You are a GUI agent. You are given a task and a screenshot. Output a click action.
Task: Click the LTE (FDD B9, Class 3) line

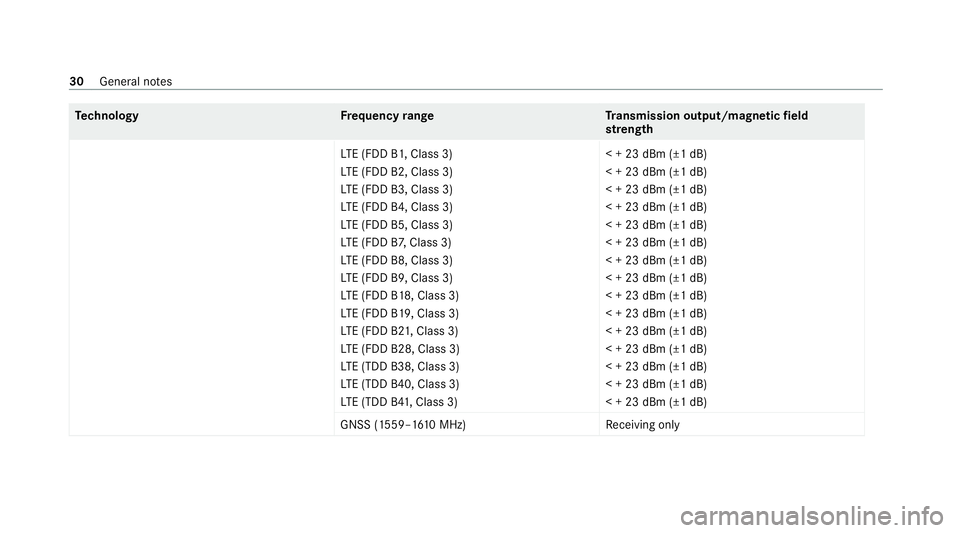tap(396, 278)
